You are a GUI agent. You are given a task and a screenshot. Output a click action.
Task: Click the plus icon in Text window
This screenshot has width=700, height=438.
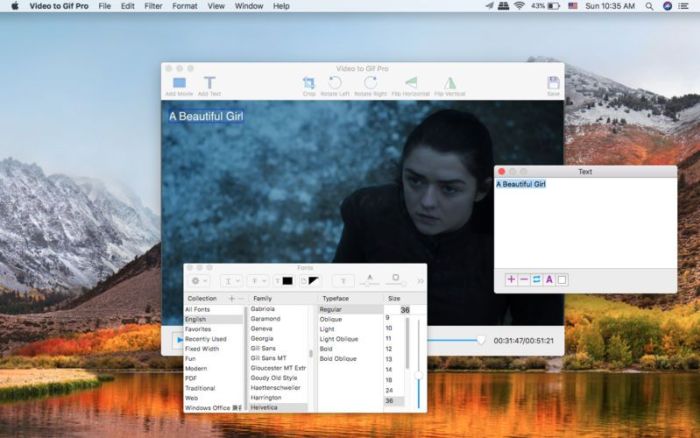pos(511,280)
